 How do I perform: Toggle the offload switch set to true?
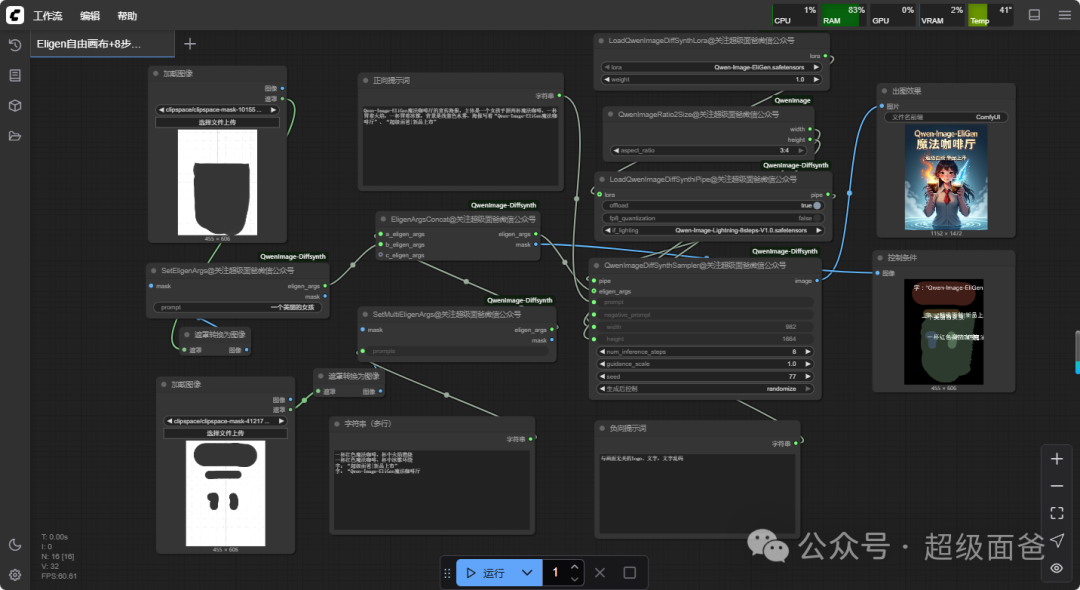[817, 205]
